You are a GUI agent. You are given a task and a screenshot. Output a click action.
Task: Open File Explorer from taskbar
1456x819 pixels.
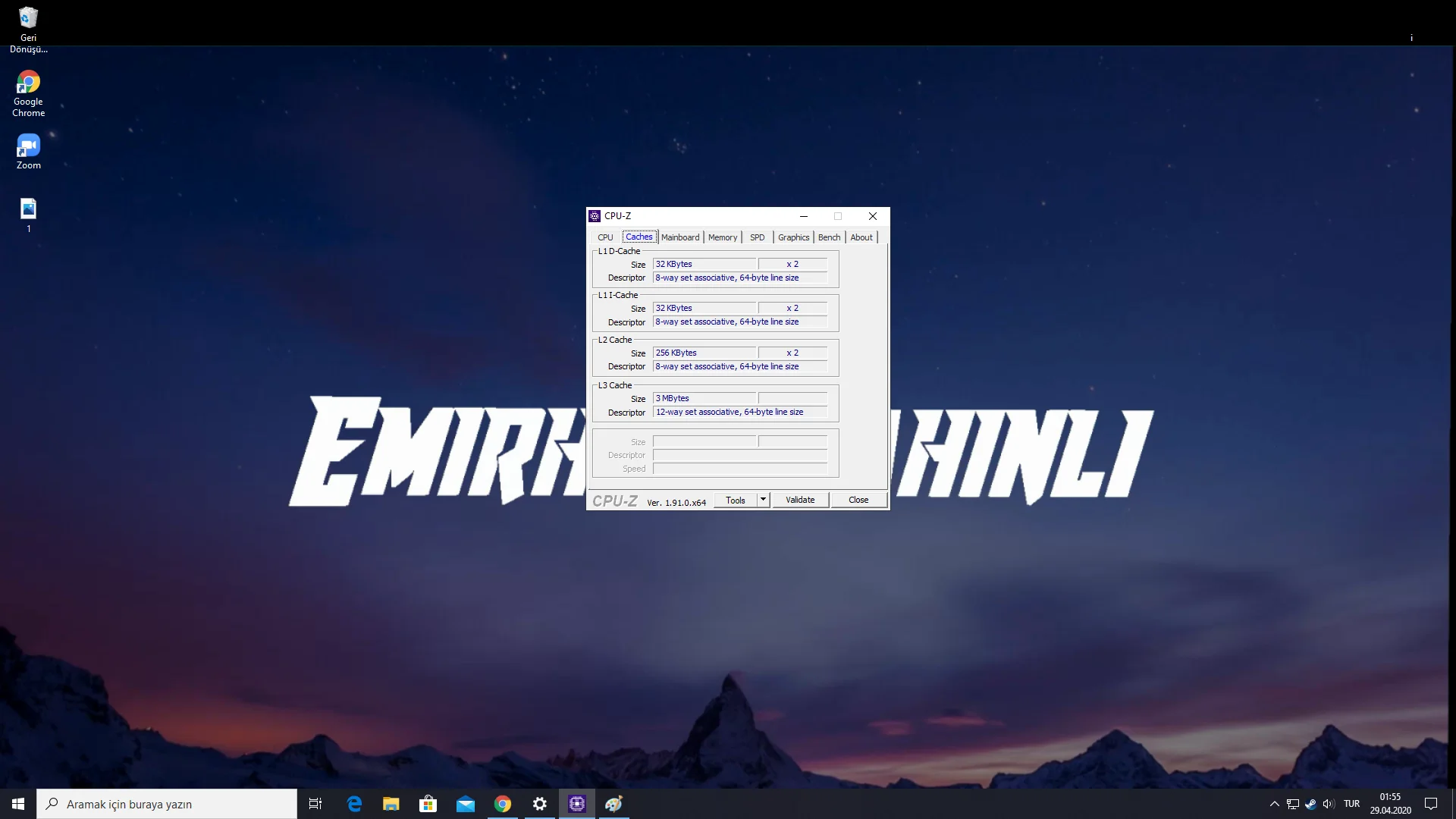pos(391,804)
